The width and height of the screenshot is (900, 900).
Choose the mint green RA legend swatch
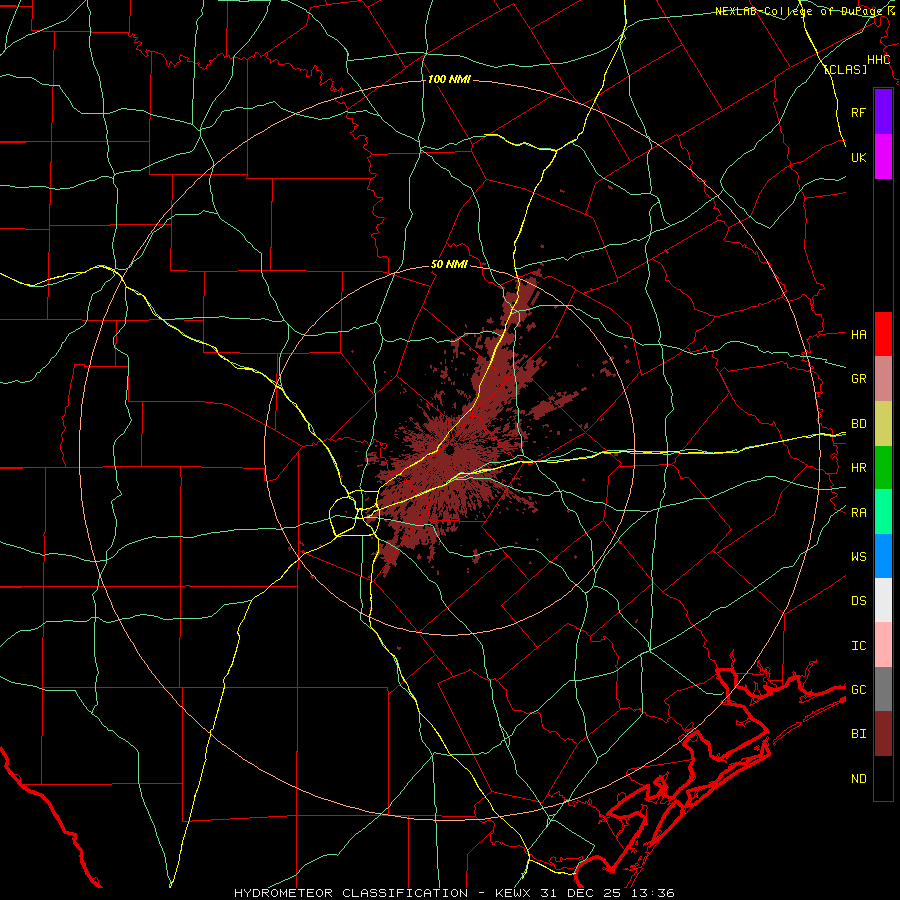coord(883,512)
